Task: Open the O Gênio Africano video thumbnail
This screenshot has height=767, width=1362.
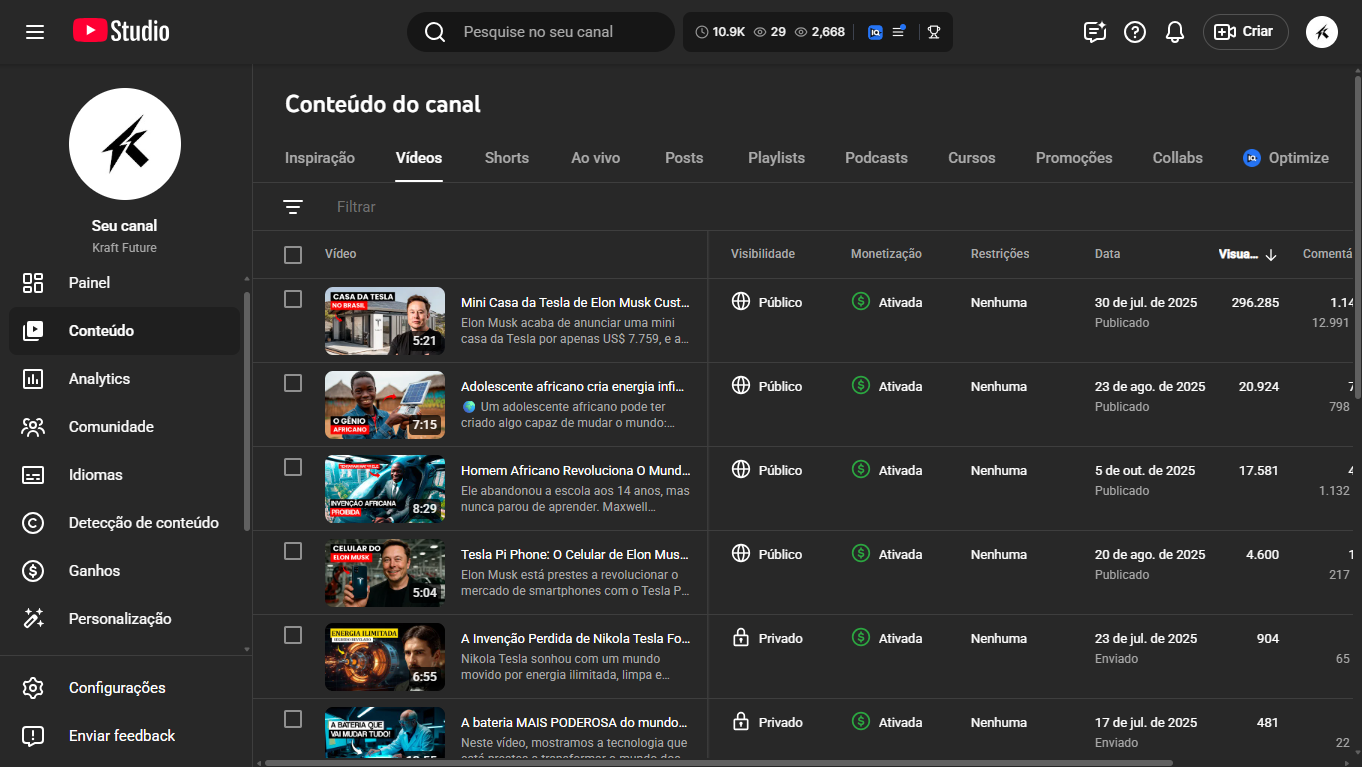Action: [x=385, y=405]
